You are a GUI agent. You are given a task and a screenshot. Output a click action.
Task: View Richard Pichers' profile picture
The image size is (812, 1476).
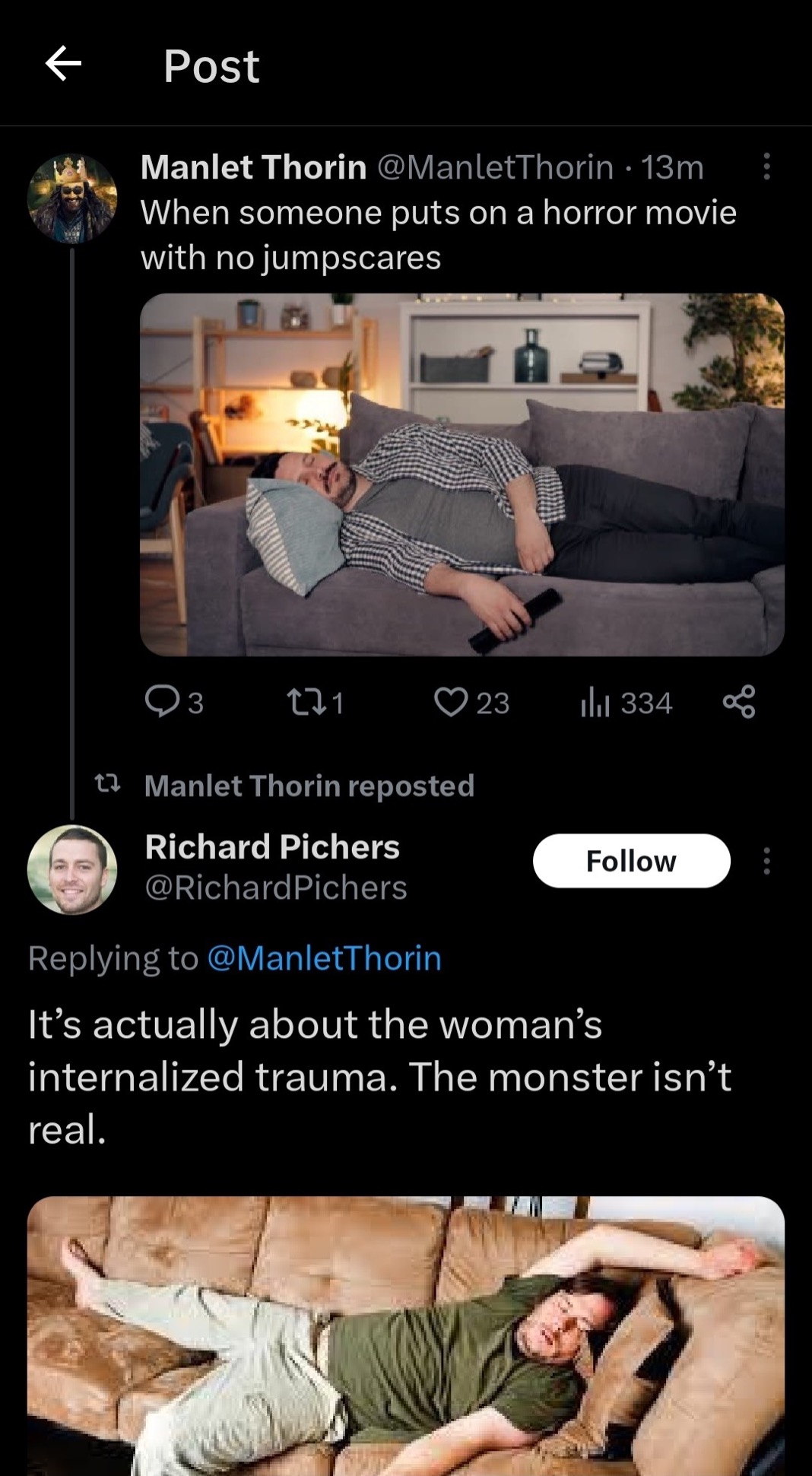(72, 870)
